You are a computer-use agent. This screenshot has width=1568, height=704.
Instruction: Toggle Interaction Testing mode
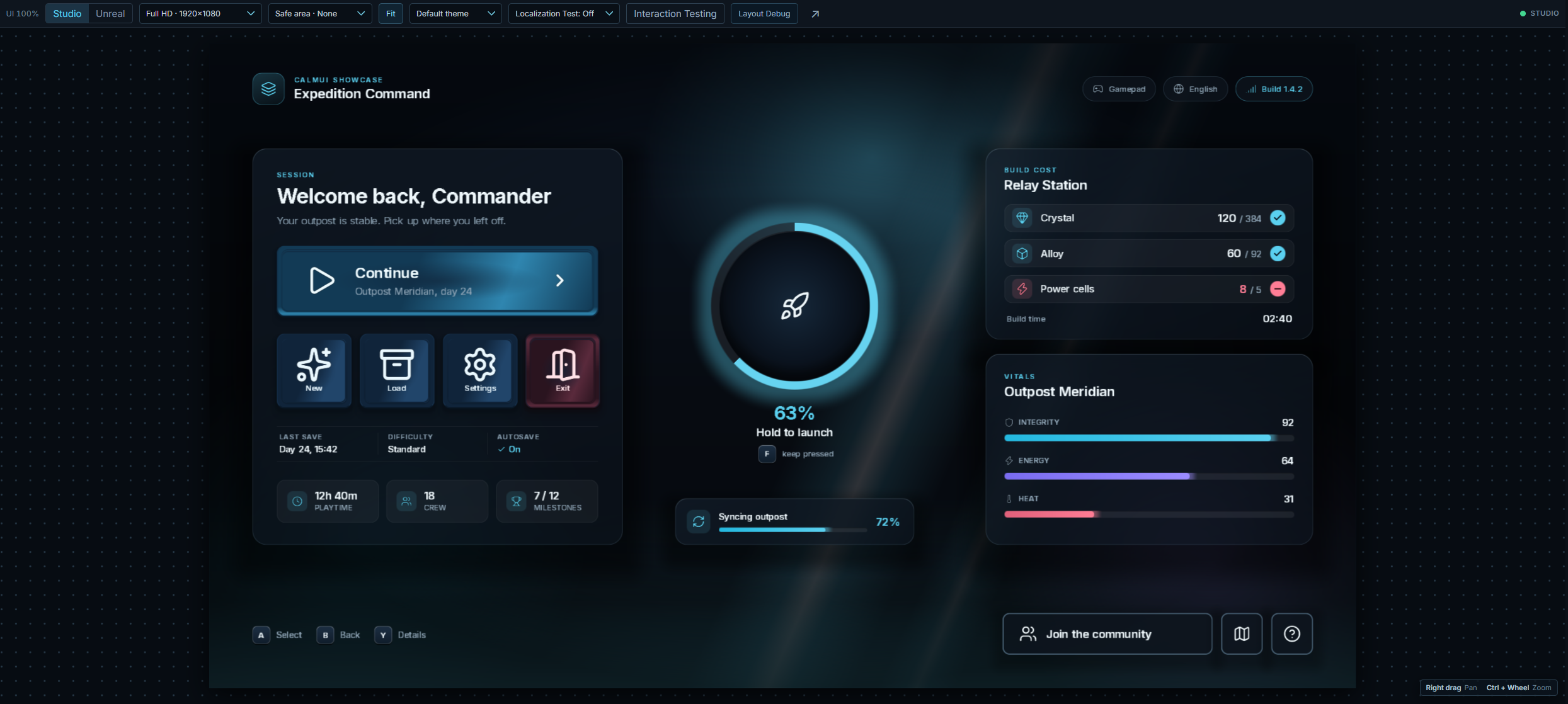click(675, 14)
